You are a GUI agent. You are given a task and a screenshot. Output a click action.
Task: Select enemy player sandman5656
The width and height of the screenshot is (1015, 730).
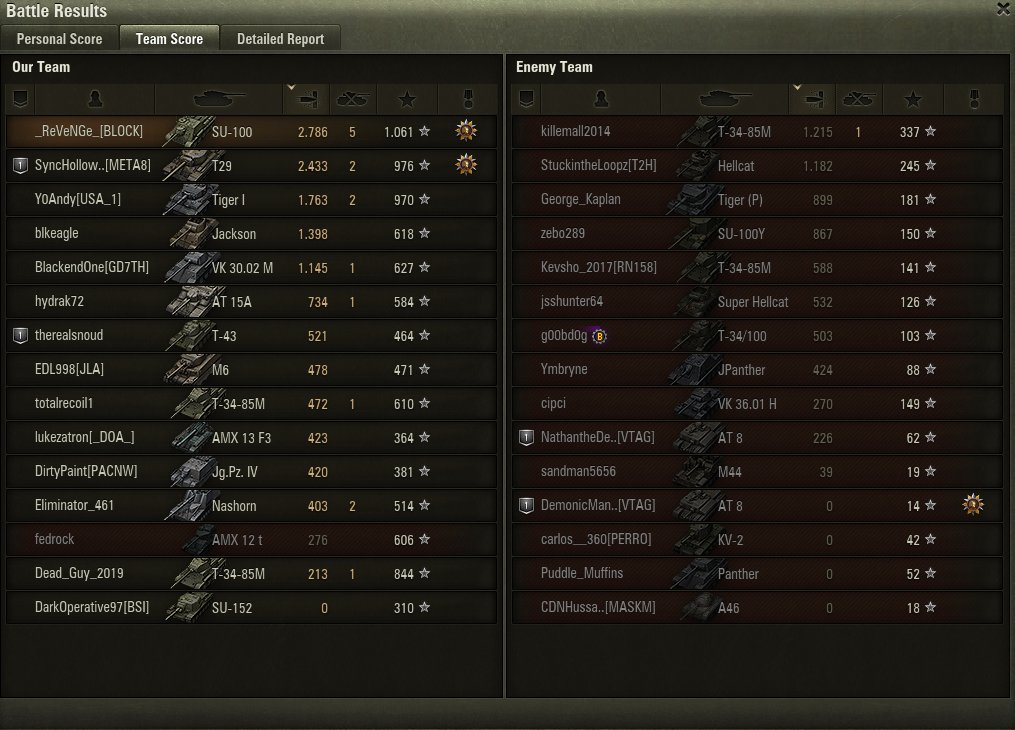tap(578, 471)
